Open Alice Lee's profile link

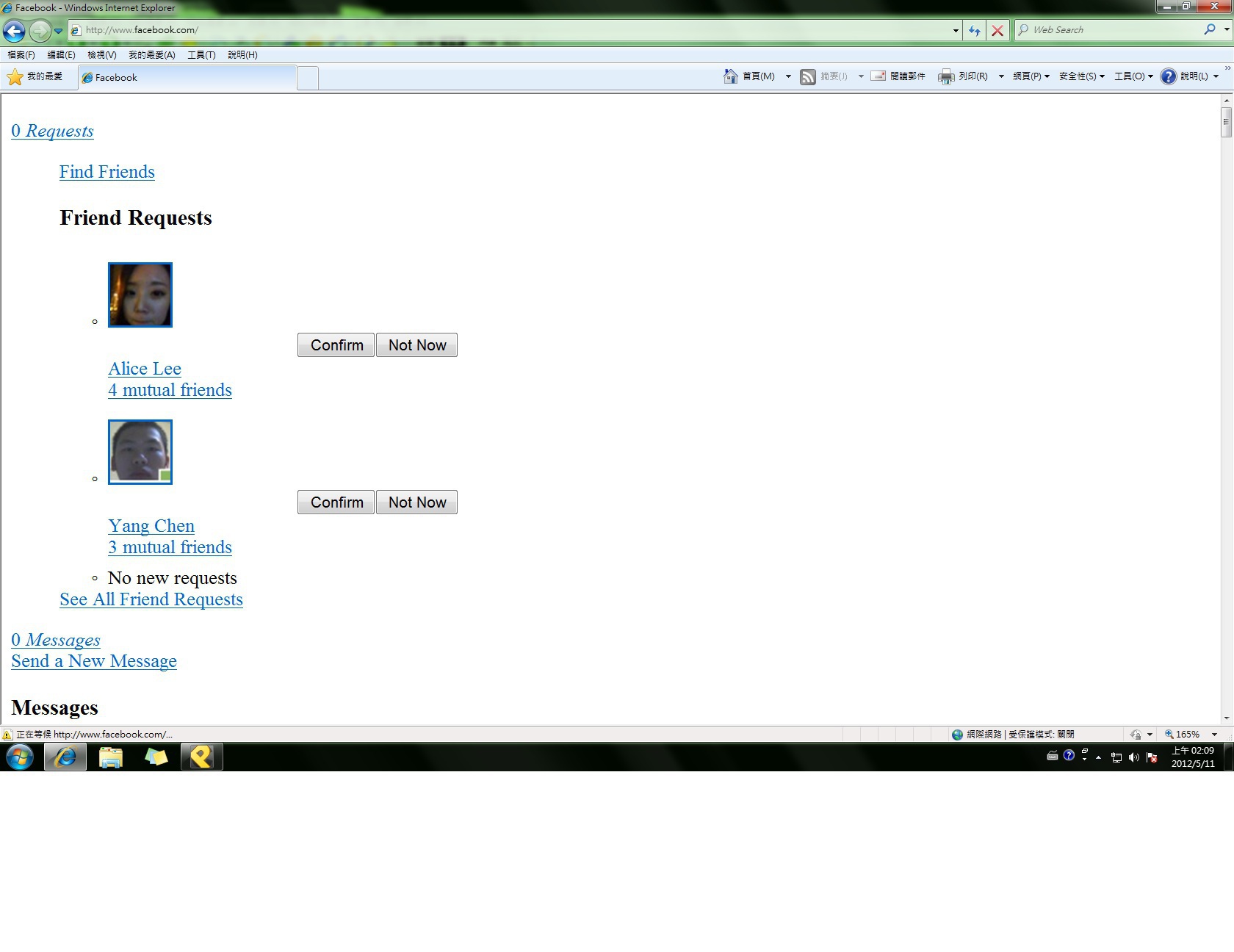[145, 369]
